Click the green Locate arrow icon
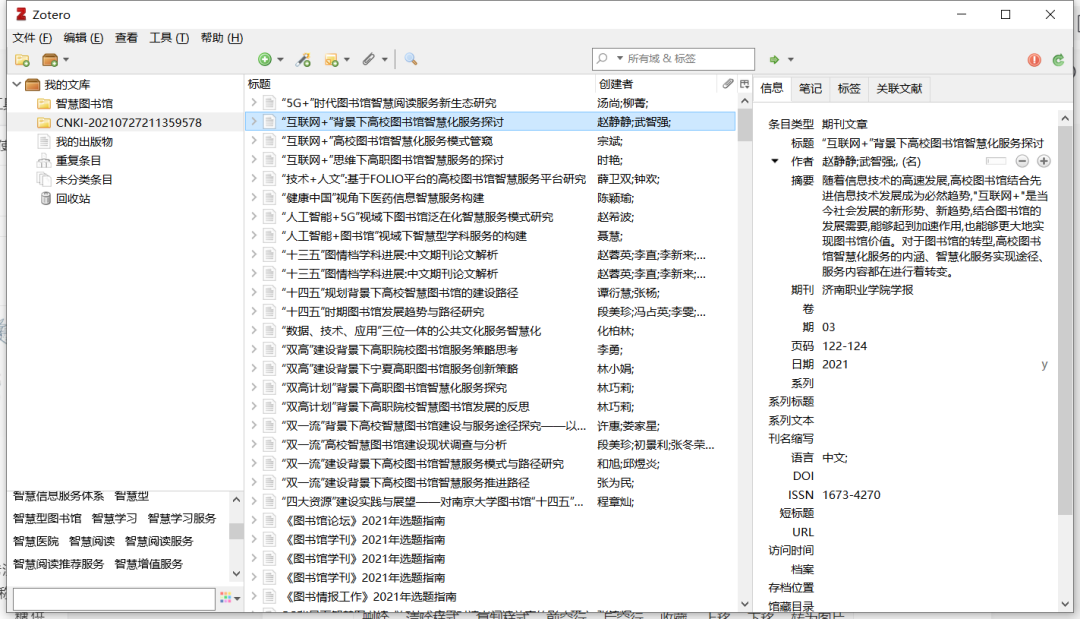This screenshot has height=619, width=1080. click(x=774, y=60)
